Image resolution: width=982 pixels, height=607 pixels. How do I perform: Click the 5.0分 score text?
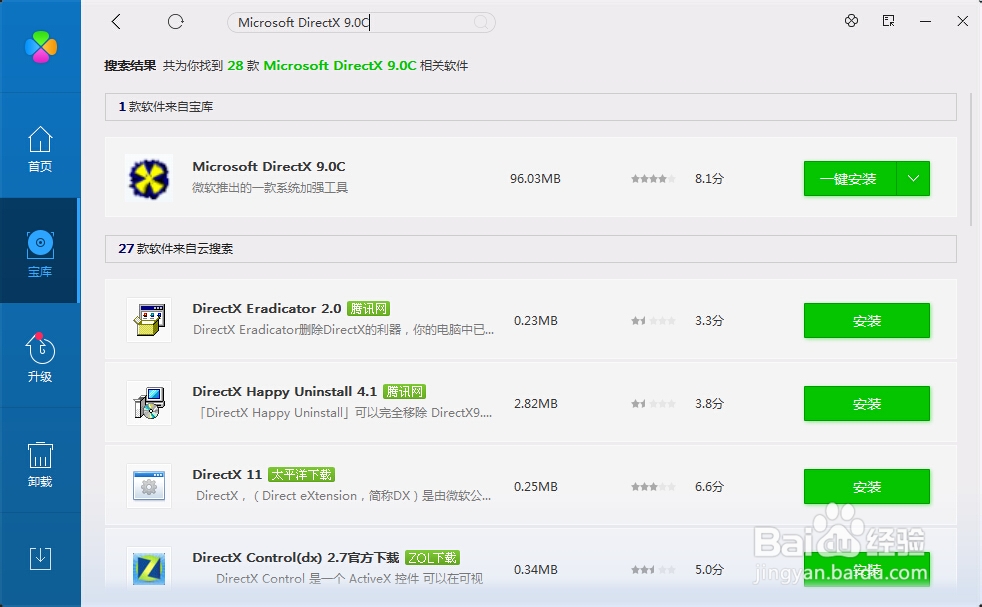(709, 569)
